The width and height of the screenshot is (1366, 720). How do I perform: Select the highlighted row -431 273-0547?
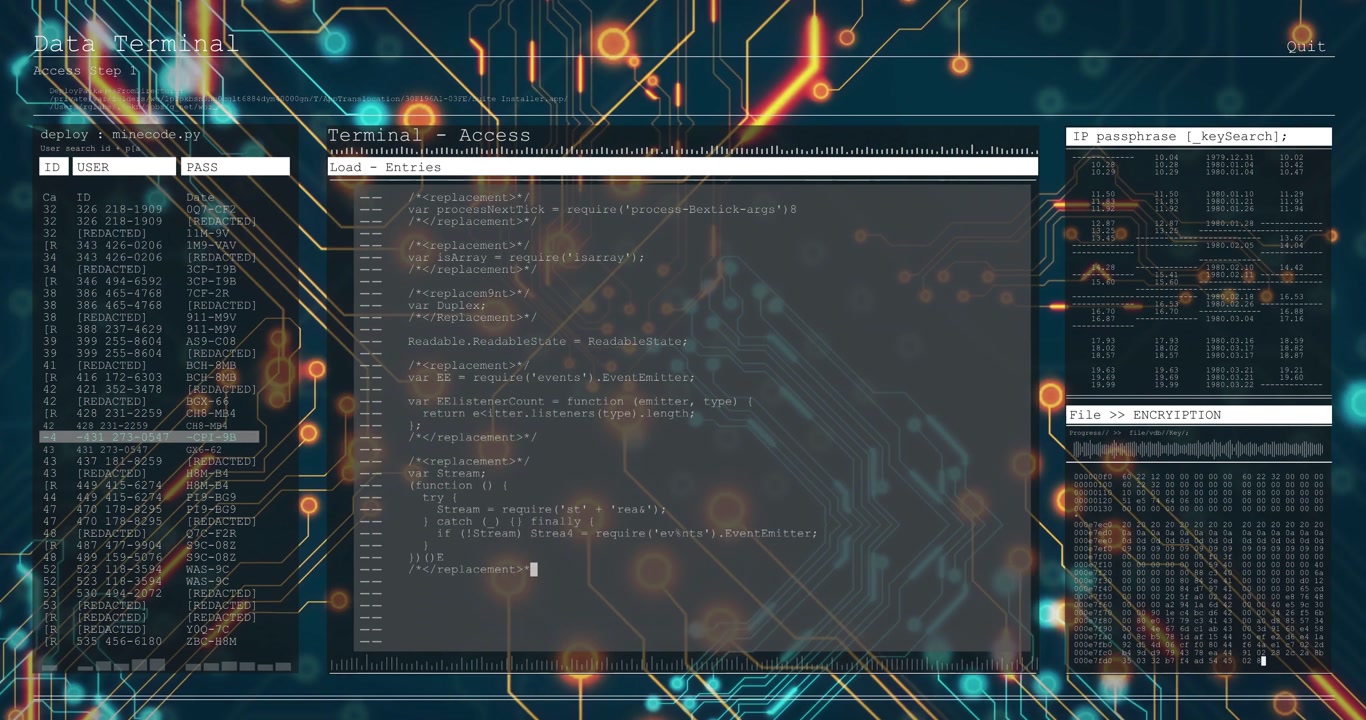(150, 437)
